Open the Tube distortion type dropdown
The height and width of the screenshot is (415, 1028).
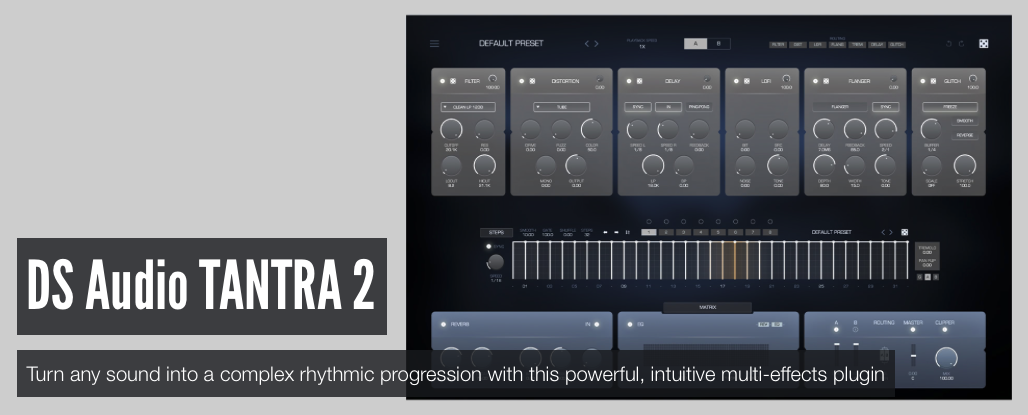point(560,106)
